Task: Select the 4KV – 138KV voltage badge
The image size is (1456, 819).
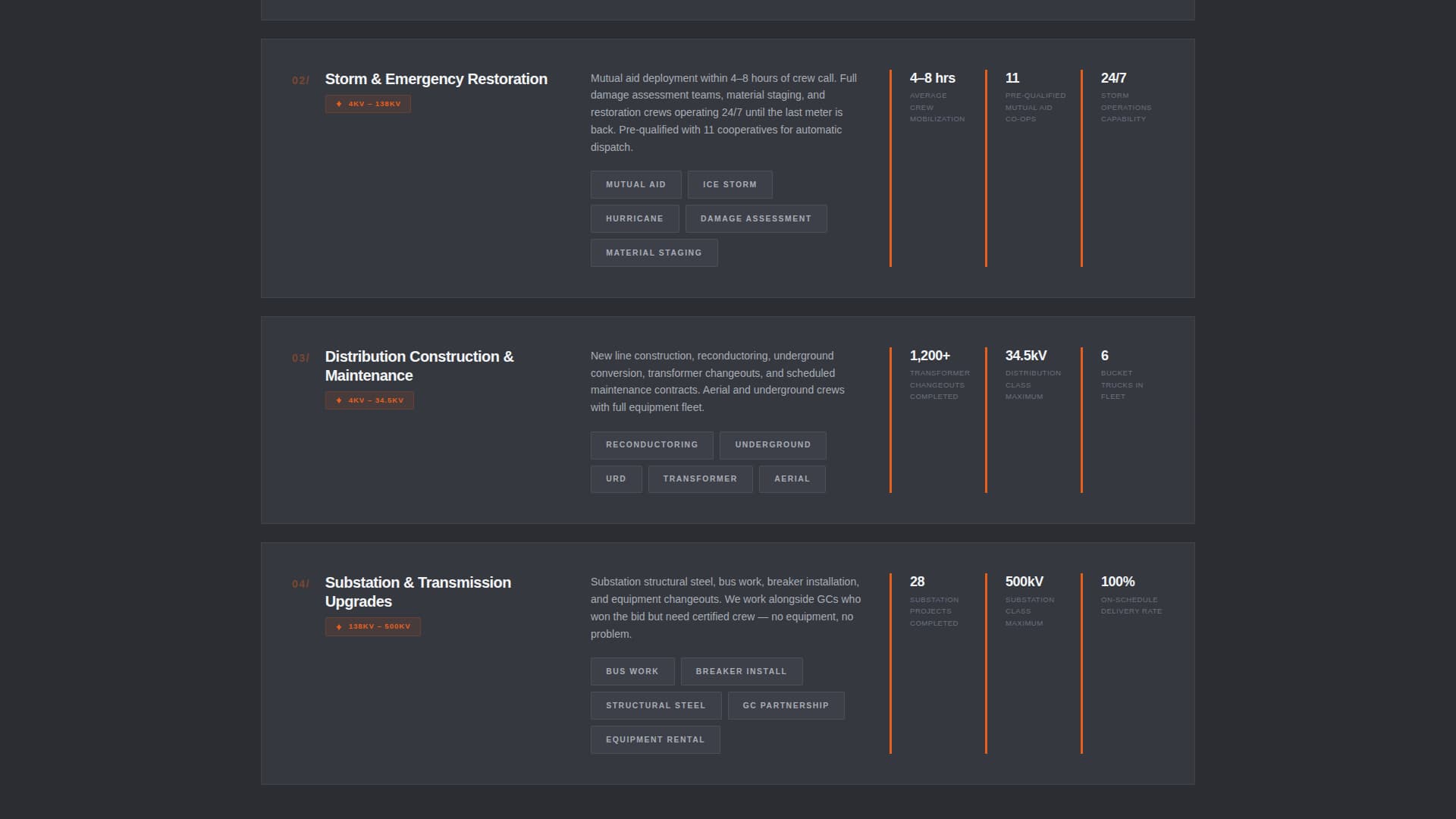Action: click(368, 104)
